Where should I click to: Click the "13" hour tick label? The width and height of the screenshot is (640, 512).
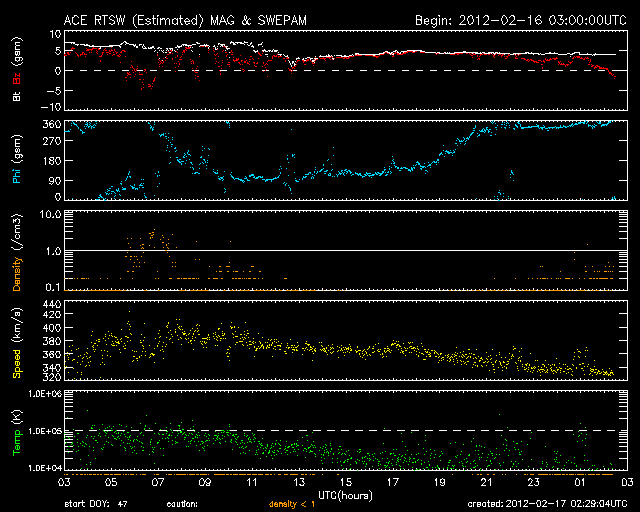click(x=299, y=482)
